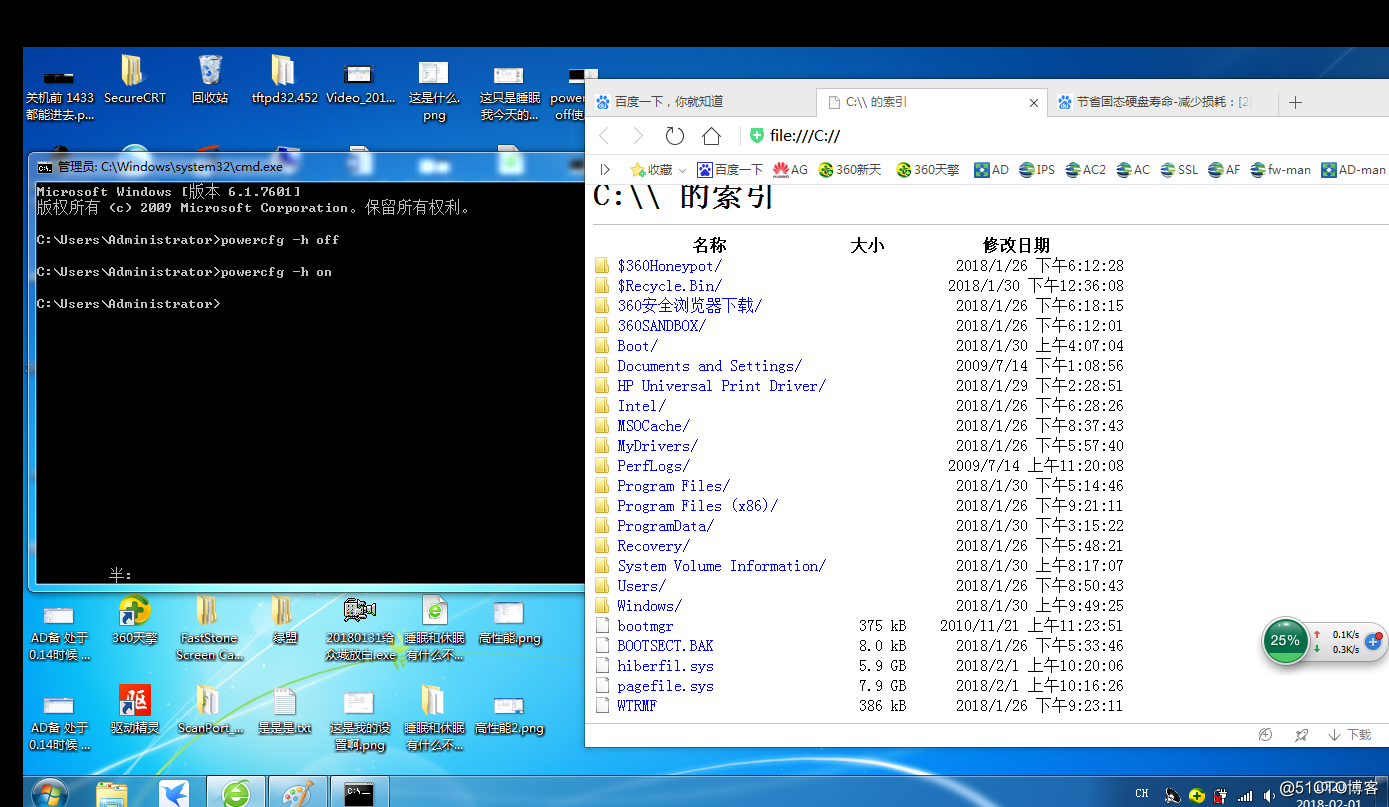
Task: Click the volume speaker tray icon
Action: 1269,796
